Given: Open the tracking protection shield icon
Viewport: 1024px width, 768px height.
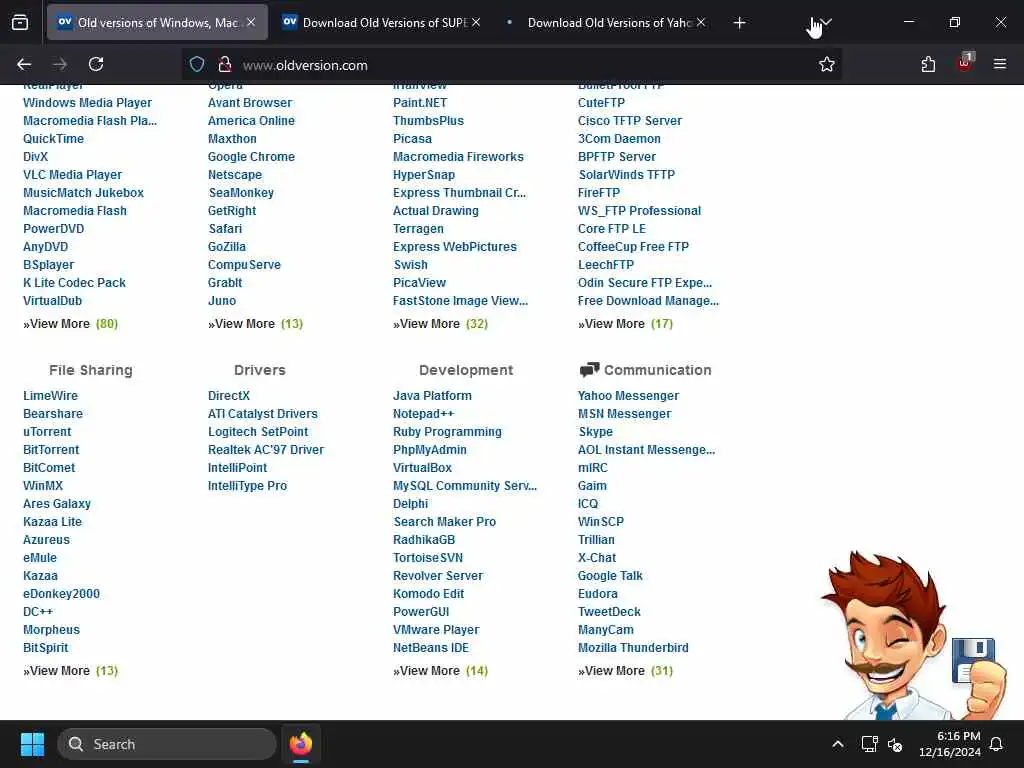Looking at the screenshot, I should click(x=197, y=64).
